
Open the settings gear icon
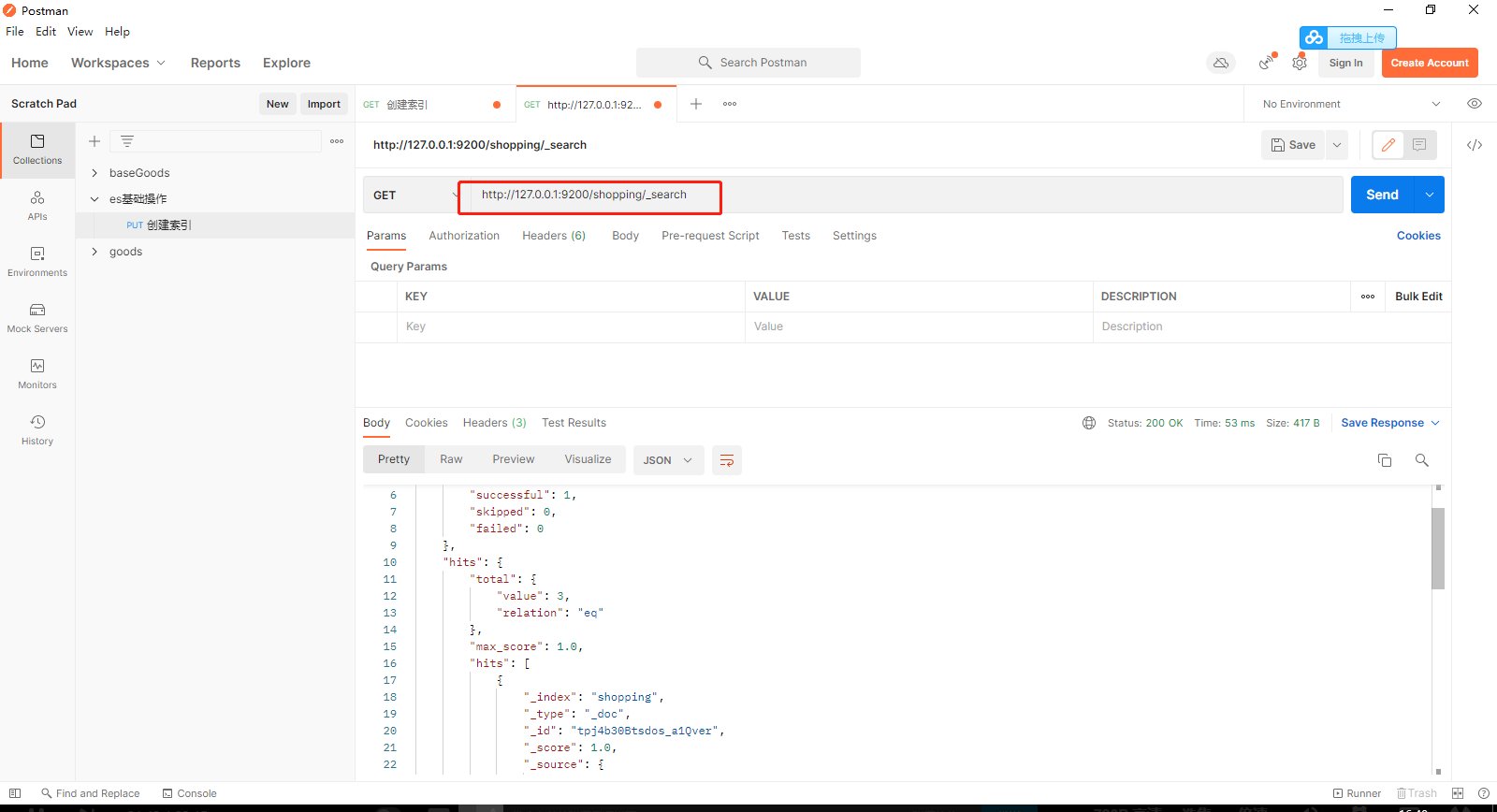coord(1300,63)
